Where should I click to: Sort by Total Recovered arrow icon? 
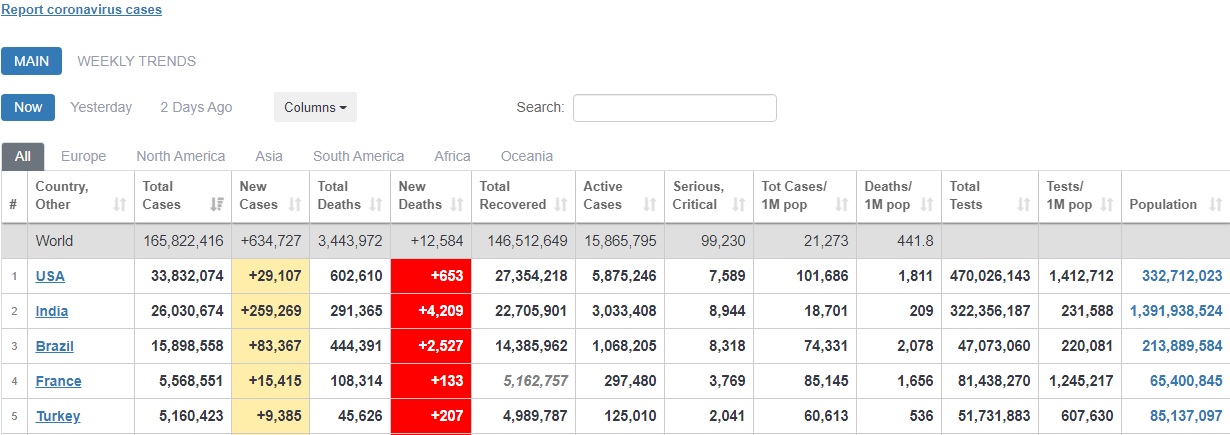(564, 205)
